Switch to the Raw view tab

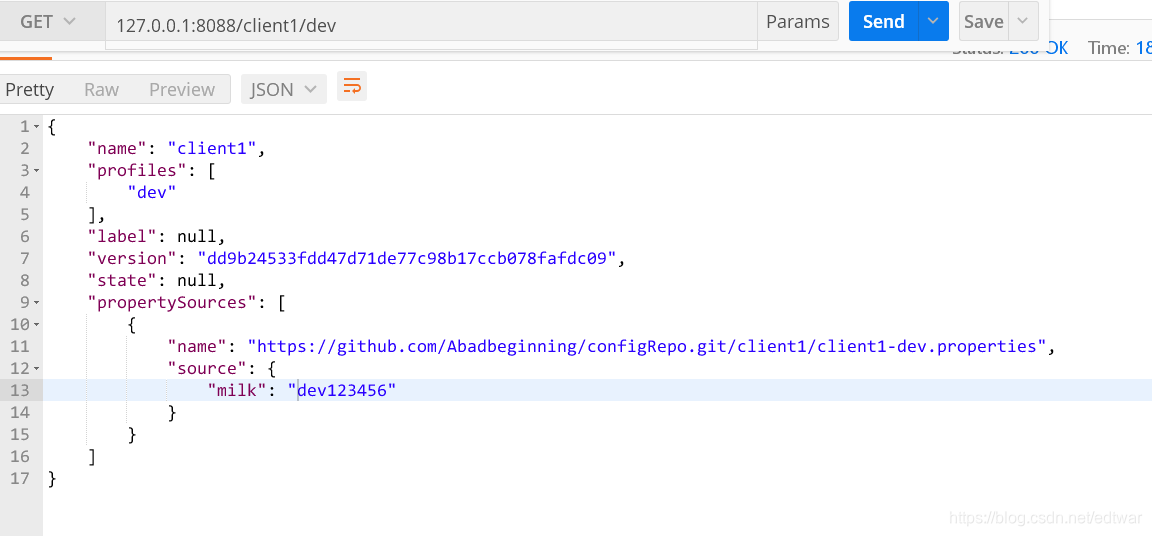coord(101,90)
